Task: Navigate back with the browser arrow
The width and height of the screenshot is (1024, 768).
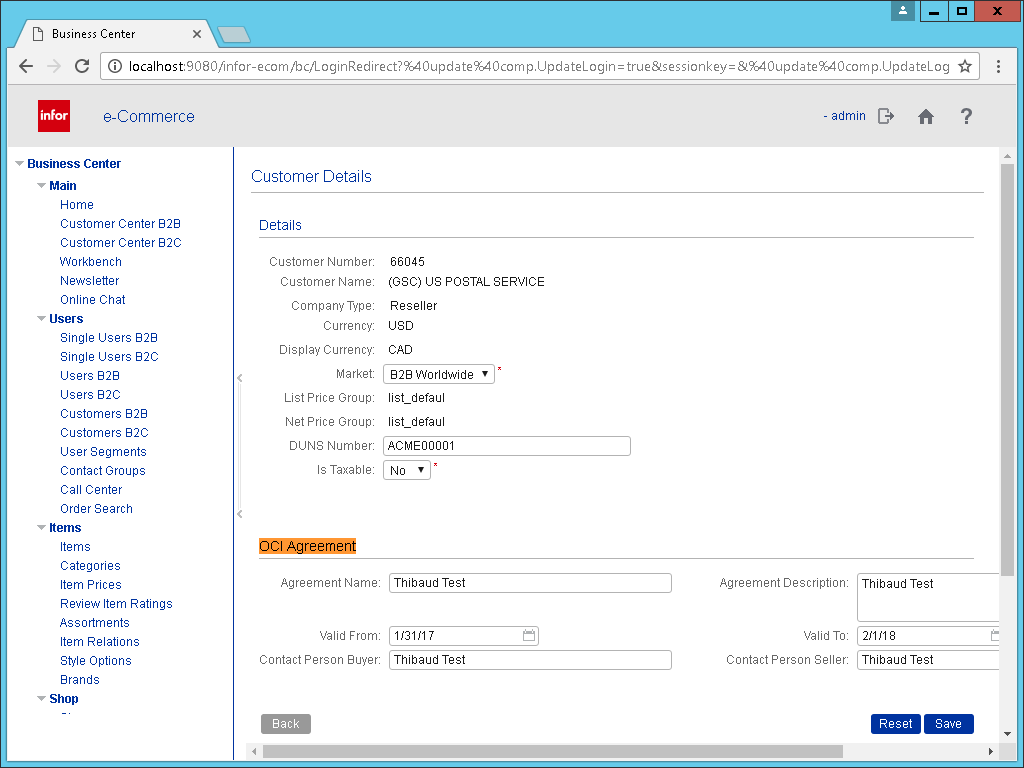Action: 26,66
